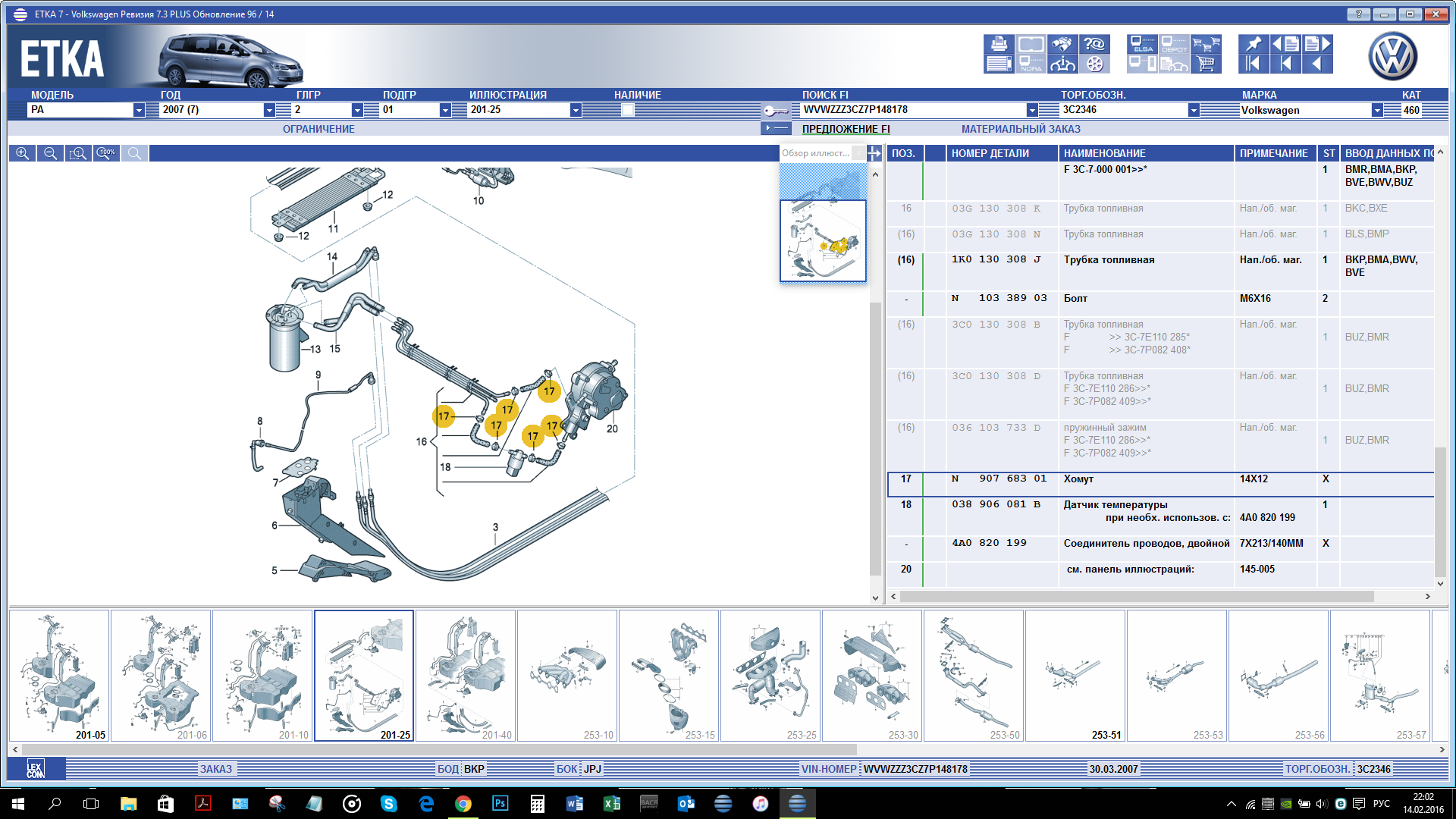Expand the МОДЕЛЬ dropdown

139,110
